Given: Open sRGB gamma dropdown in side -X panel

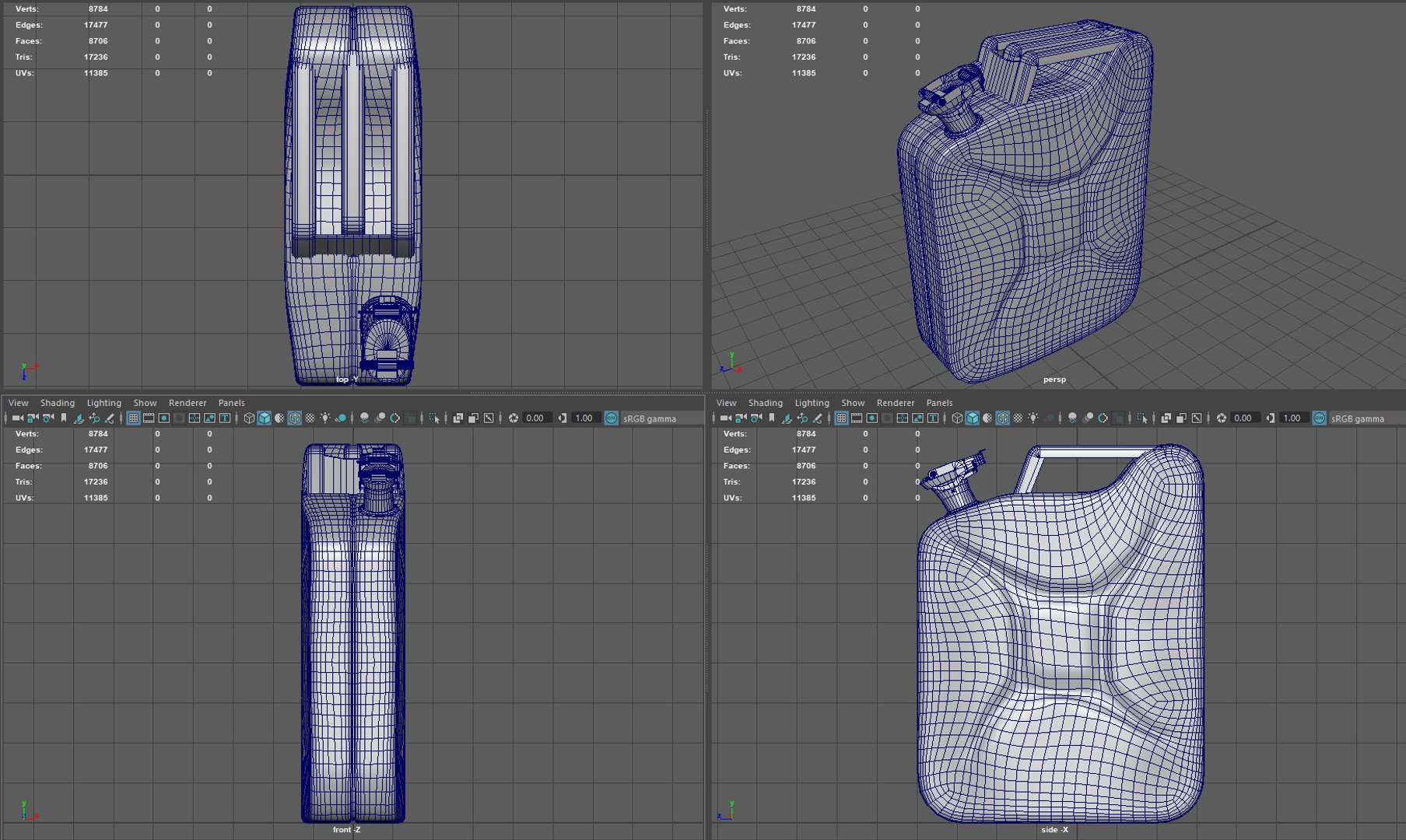Looking at the screenshot, I should (x=1366, y=418).
